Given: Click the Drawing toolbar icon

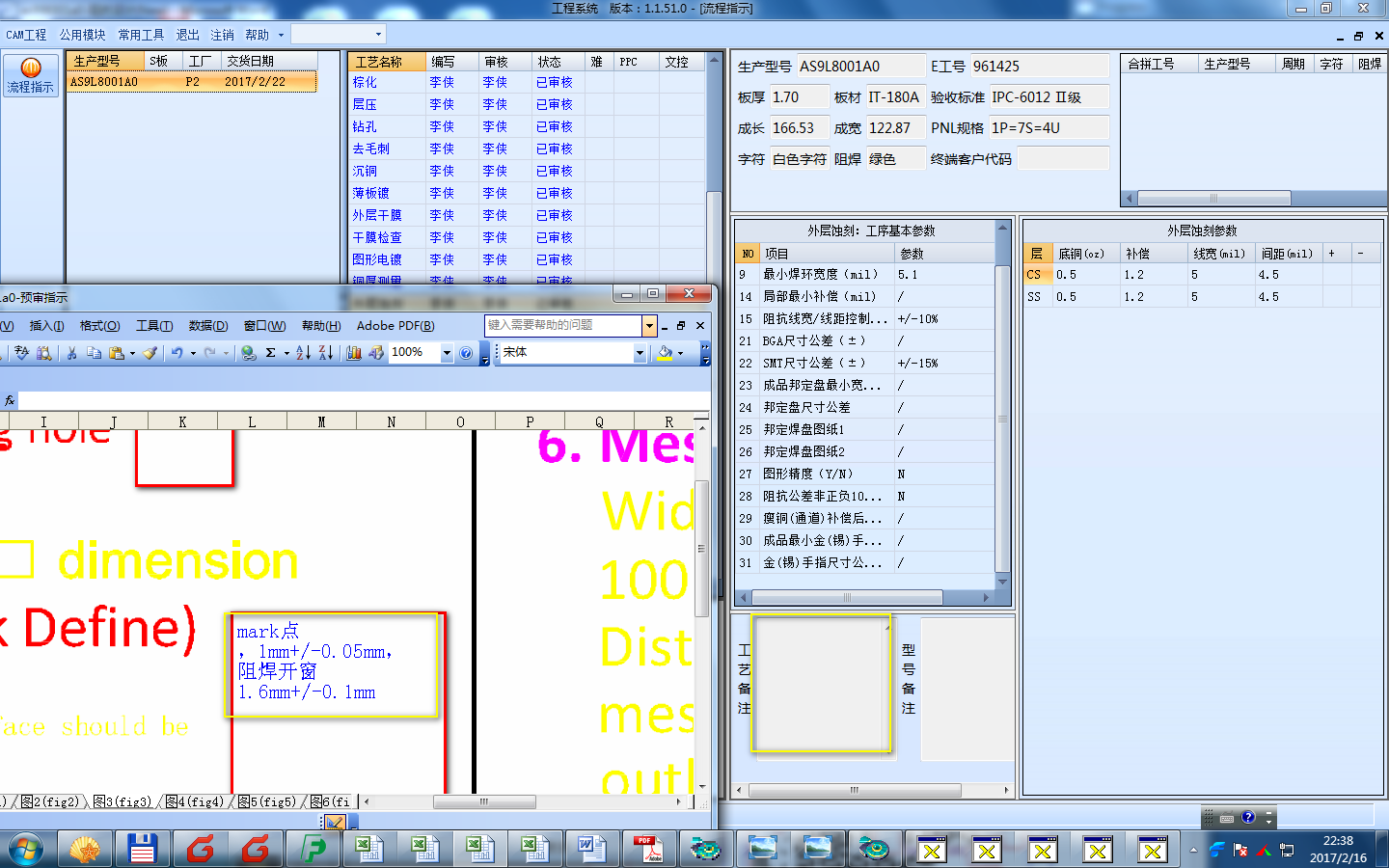Looking at the screenshot, I should point(376,353).
